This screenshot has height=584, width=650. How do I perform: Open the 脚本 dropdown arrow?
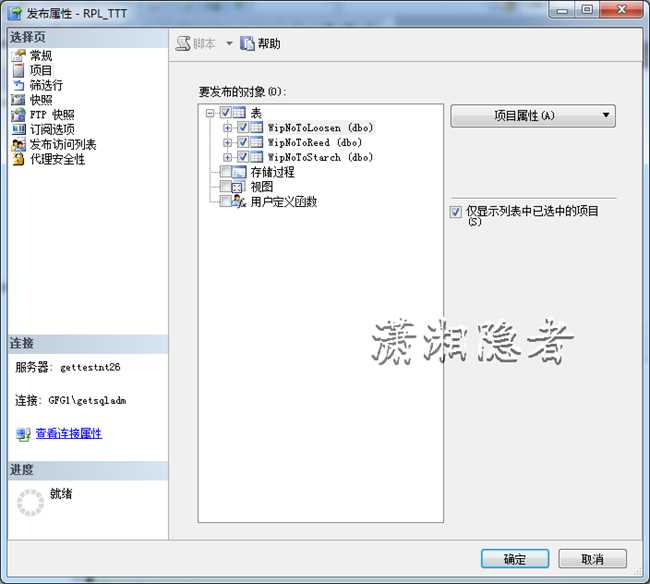(x=229, y=44)
